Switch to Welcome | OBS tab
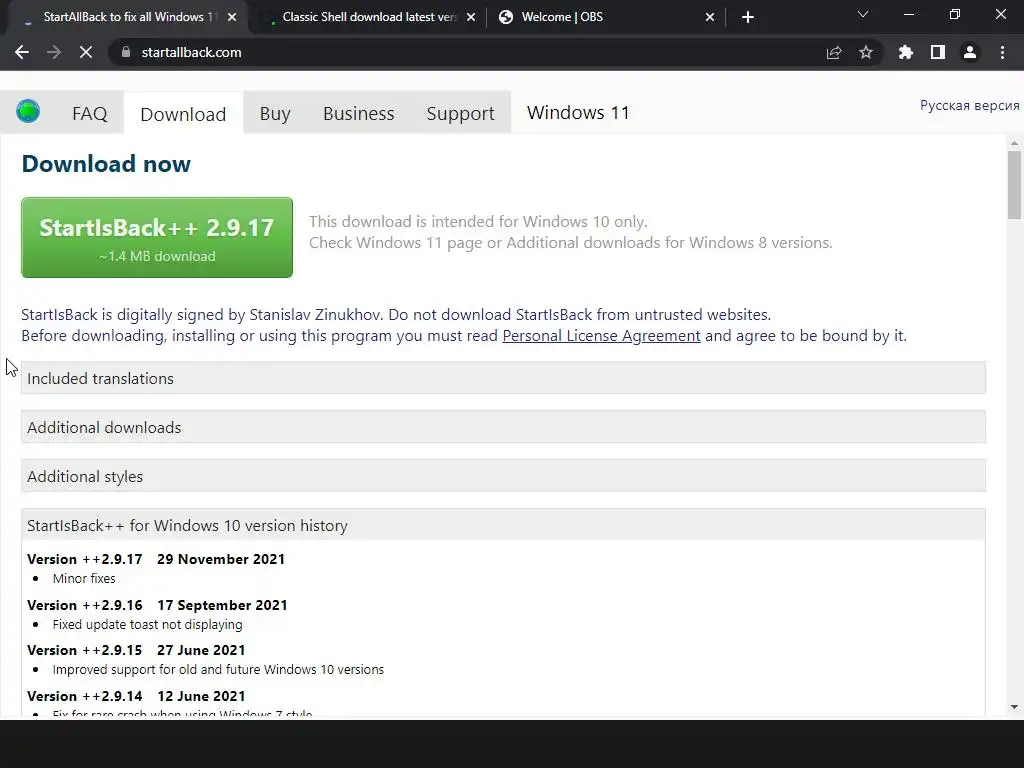Viewport: 1024px width, 768px height. point(606,17)
